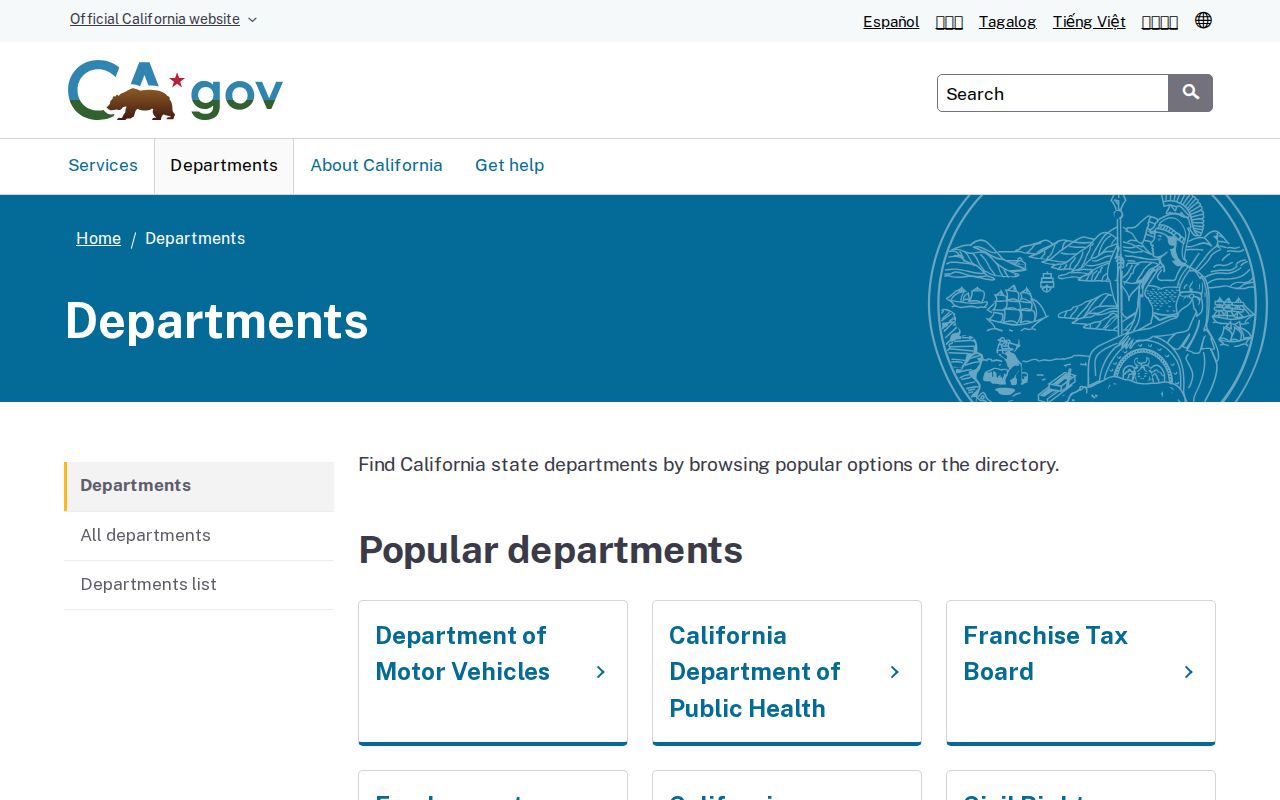Click the Public Health card arrow
Image resolution: width=1280 pixels, height=800 pixels.
(895, 672)
